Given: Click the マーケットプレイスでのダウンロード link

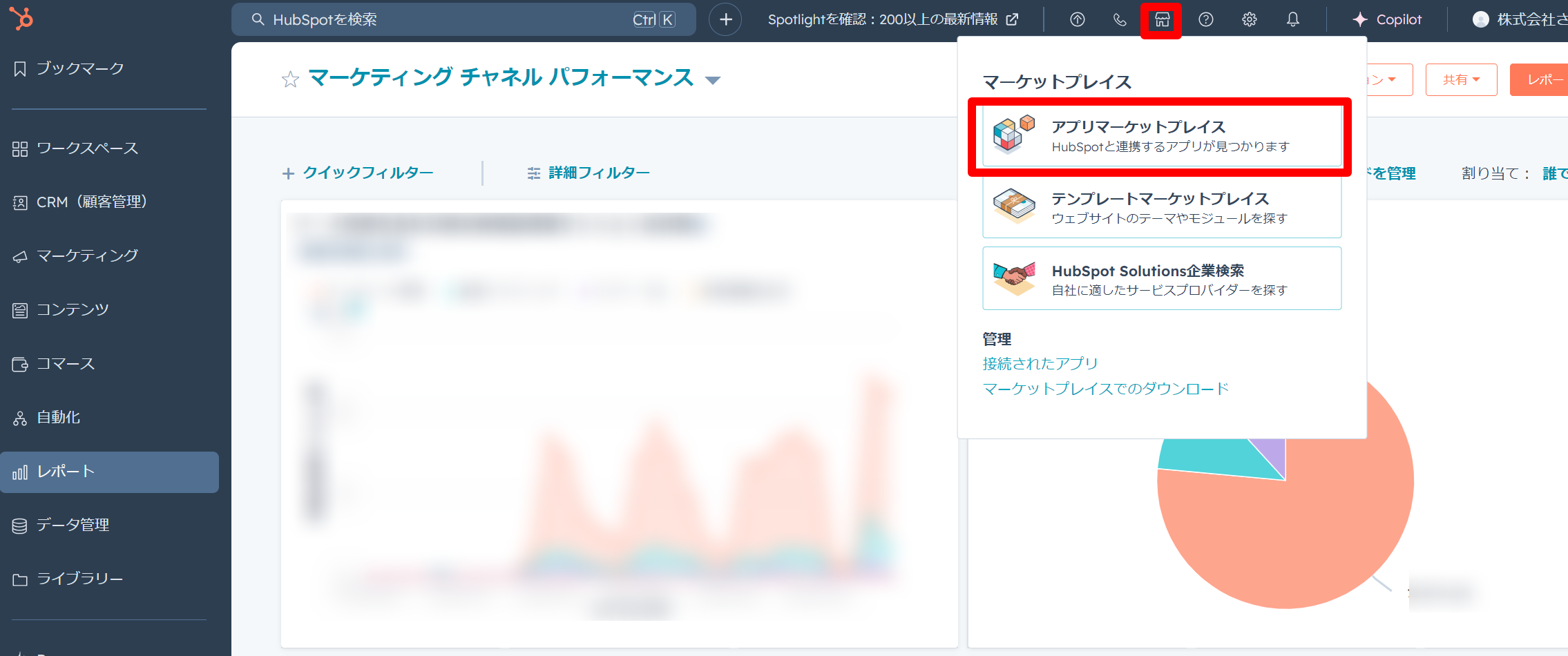Looking at the screenshot, I should (1106, 389).
